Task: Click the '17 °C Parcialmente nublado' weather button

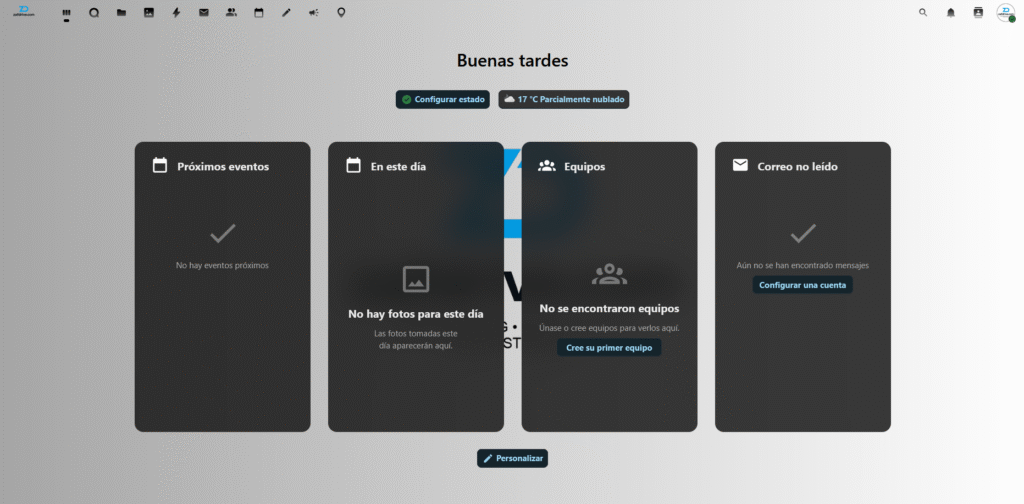Action: (564, 100)
